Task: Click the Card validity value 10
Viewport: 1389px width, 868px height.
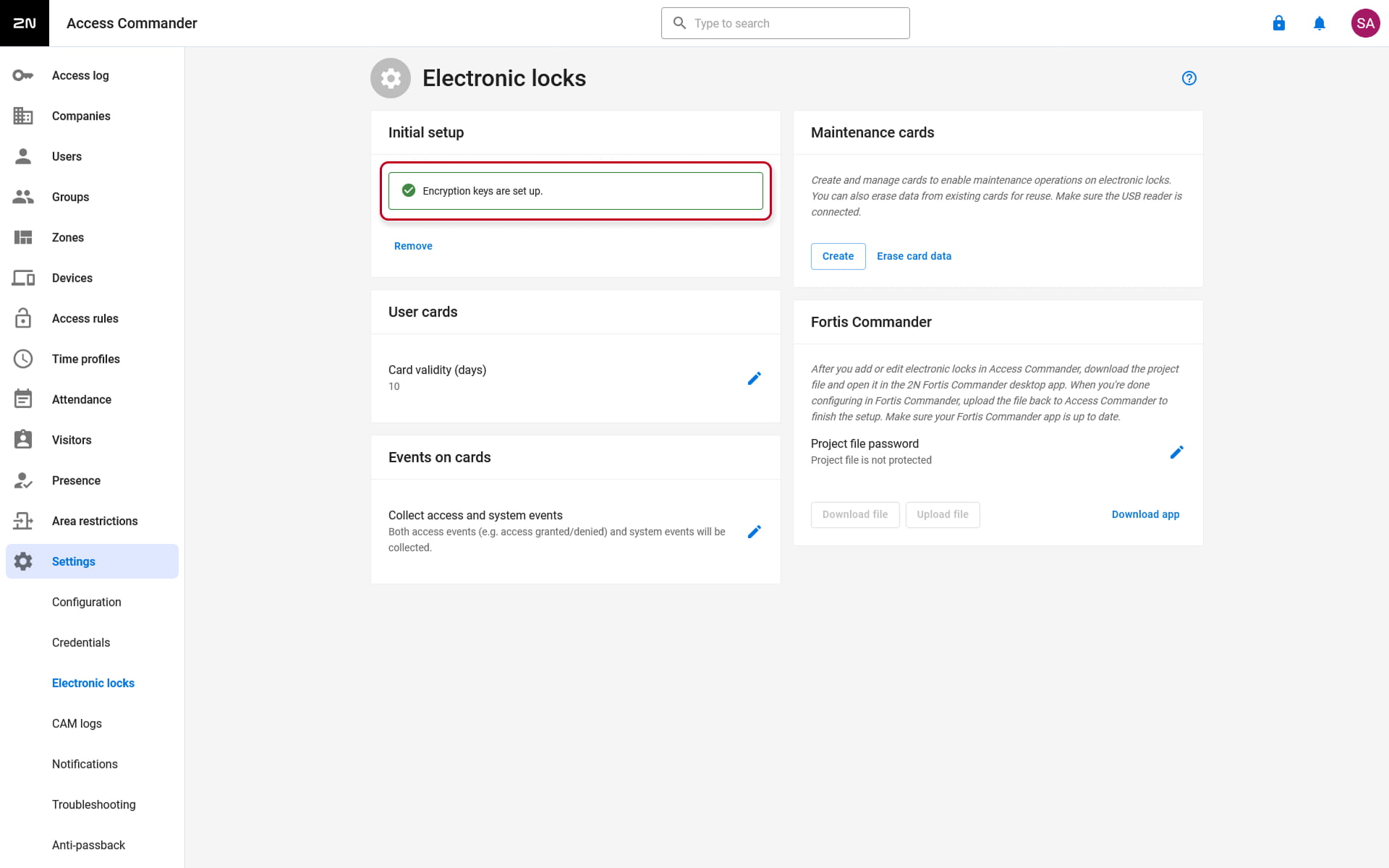Action: [394, 386]
